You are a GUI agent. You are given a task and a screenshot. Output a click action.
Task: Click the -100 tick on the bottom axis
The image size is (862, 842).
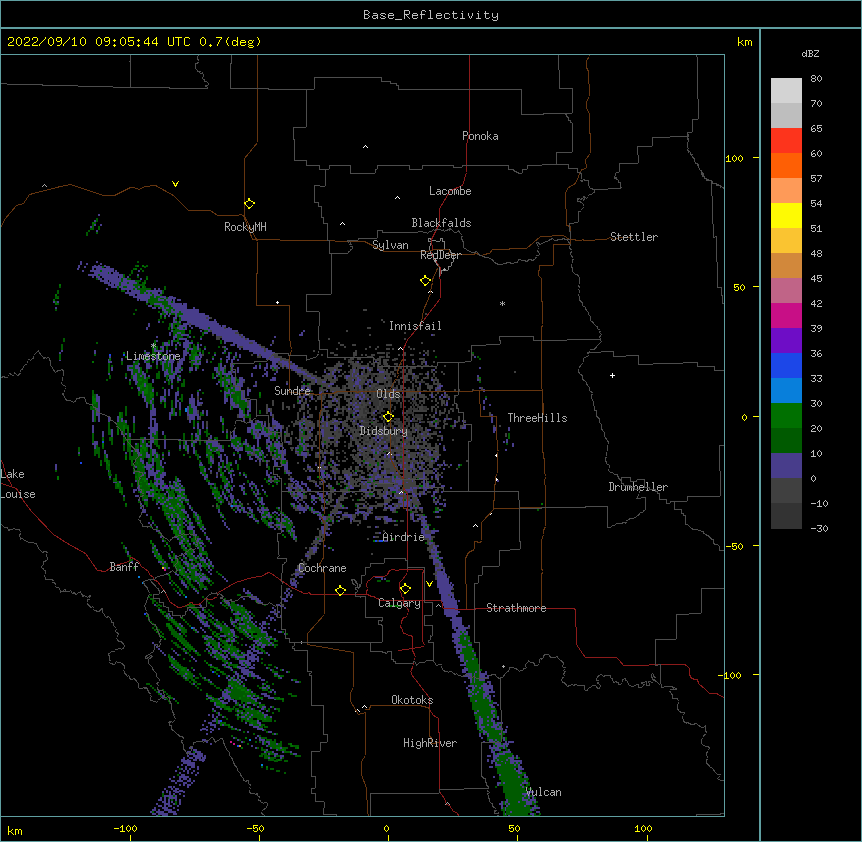[x=125, y=828]
